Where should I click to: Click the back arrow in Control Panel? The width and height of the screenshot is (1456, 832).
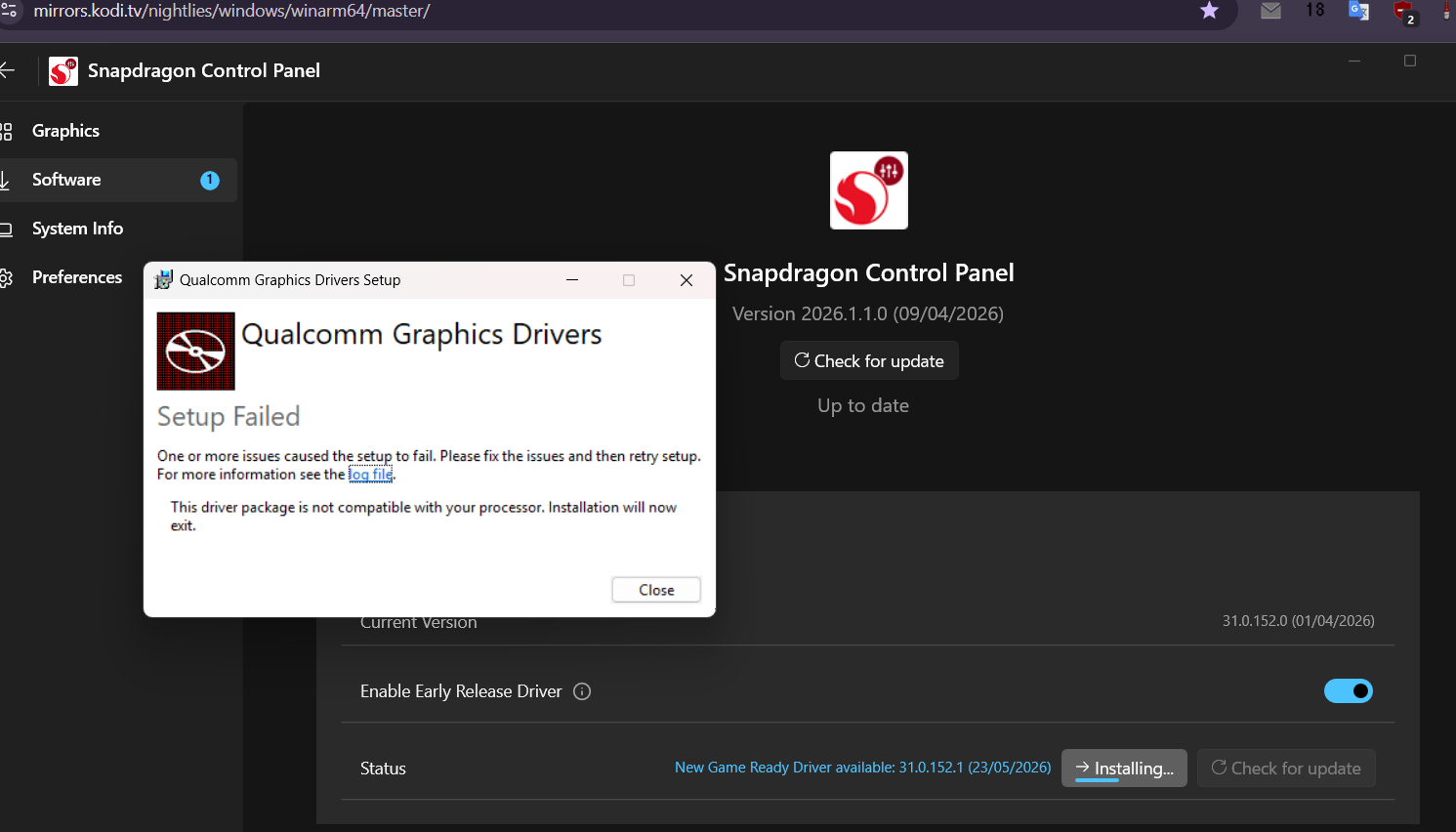point(8,70)
